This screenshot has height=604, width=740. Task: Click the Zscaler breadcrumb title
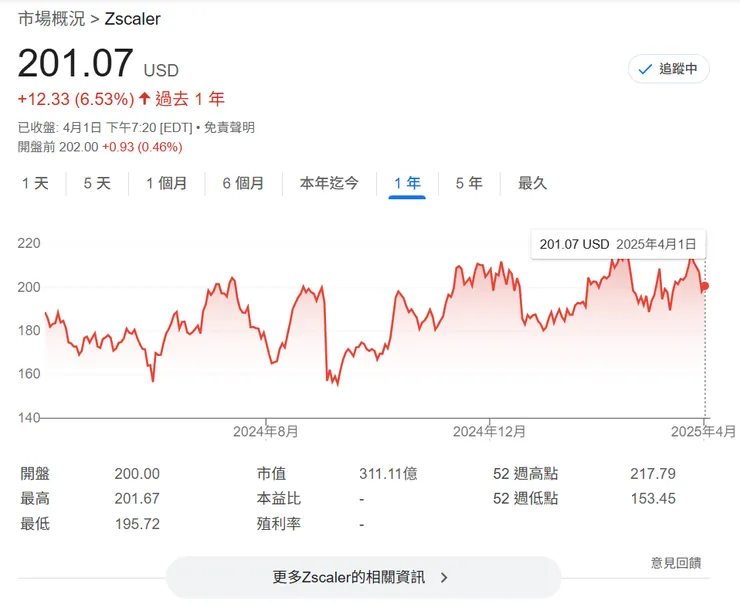point(132,19)
